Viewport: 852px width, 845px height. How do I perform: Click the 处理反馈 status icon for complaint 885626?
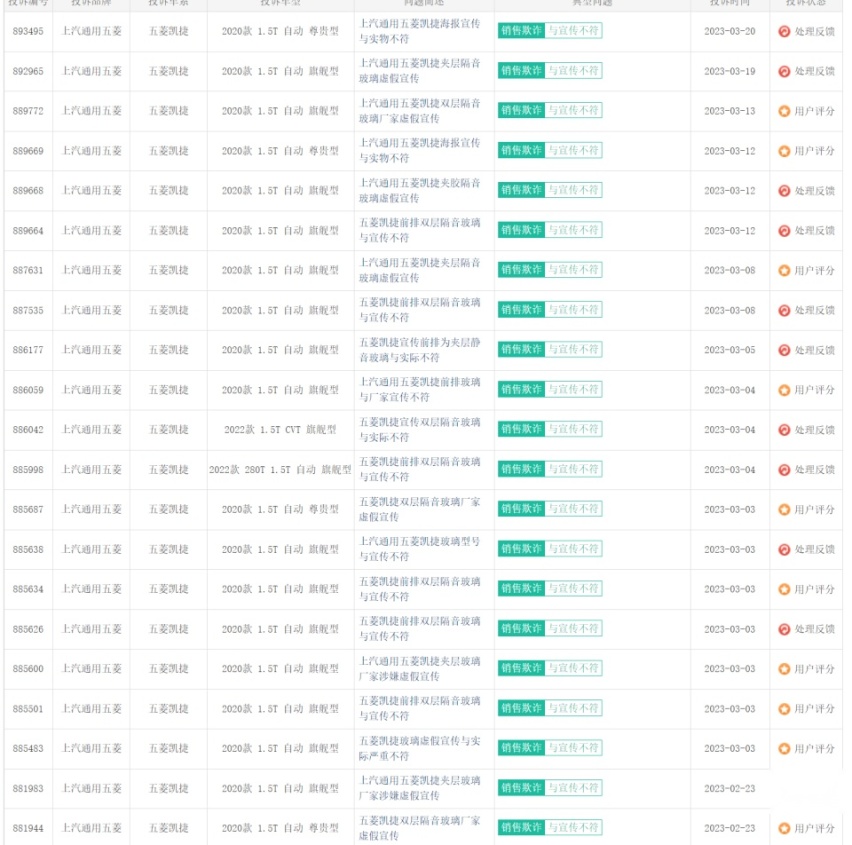[x=784, y=629]
